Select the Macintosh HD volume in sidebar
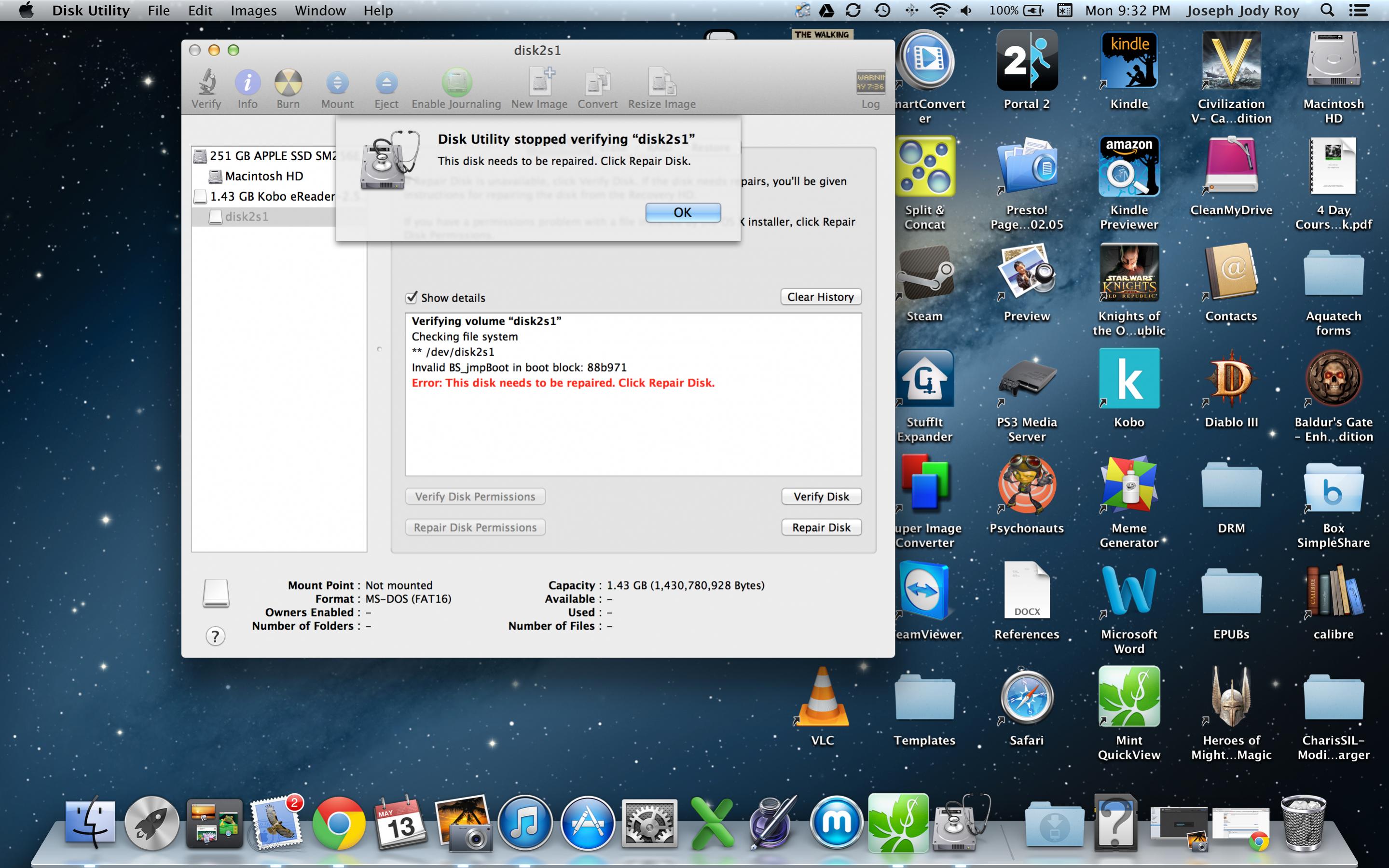 click(264, 176)
